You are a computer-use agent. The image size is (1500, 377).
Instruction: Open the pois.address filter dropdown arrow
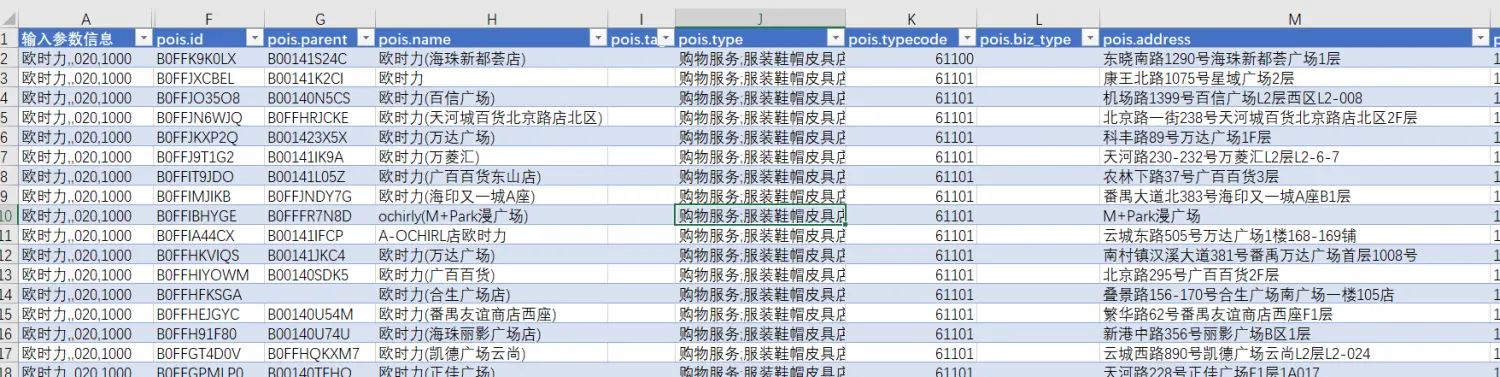1481,39
